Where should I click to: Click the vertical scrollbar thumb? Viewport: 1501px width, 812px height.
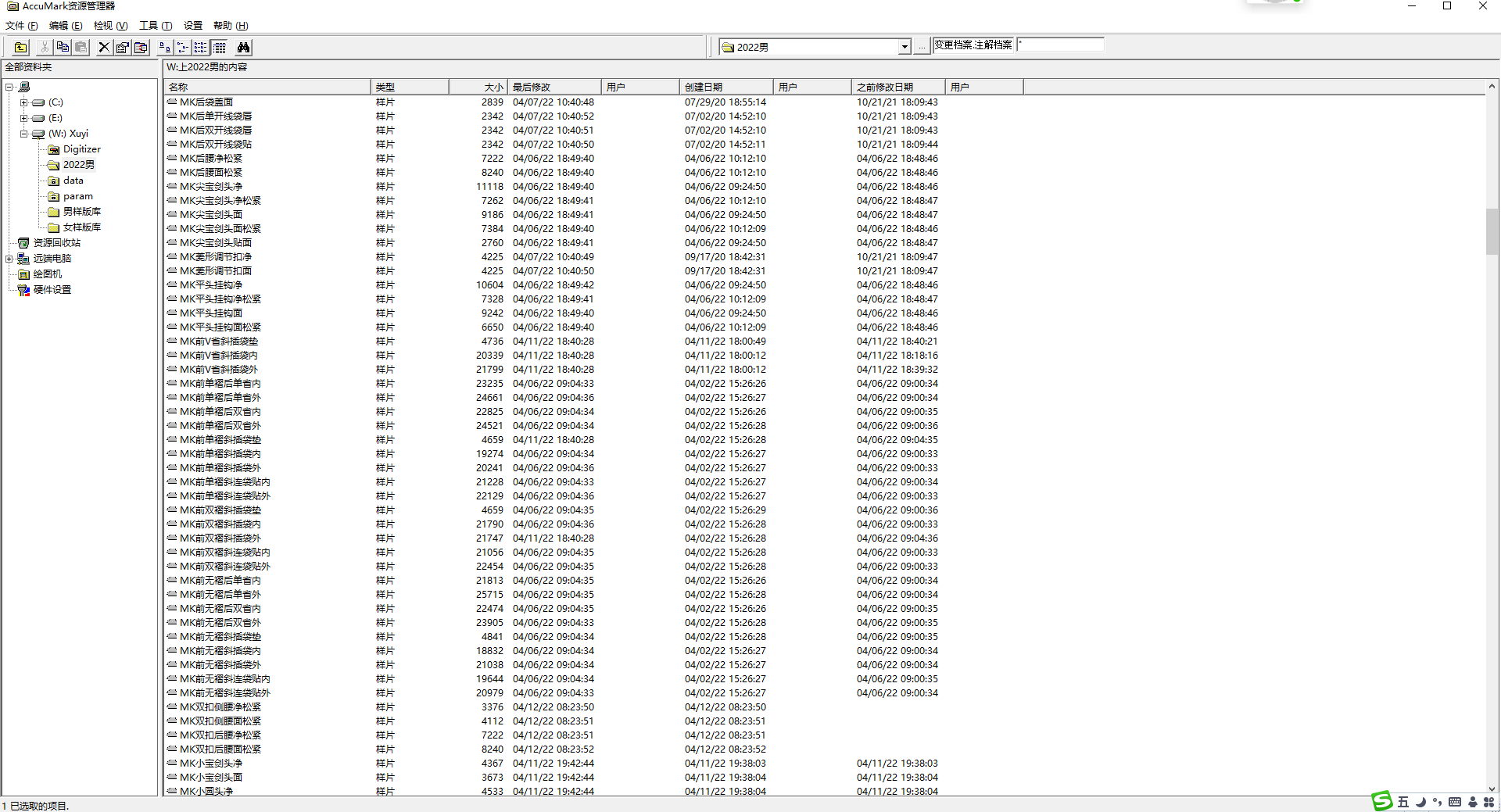pyautogui.click(x=1492, y=231)
